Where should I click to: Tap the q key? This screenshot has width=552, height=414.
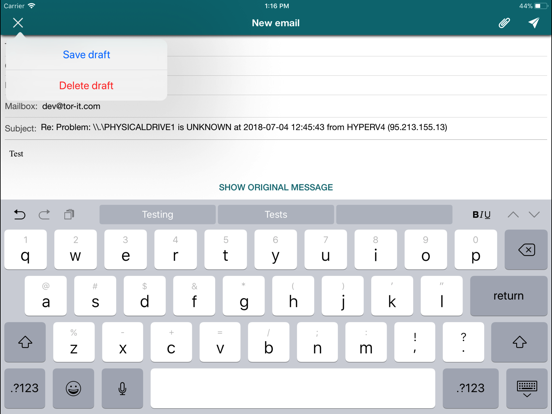pyautogui.click(x=25, y=250)
